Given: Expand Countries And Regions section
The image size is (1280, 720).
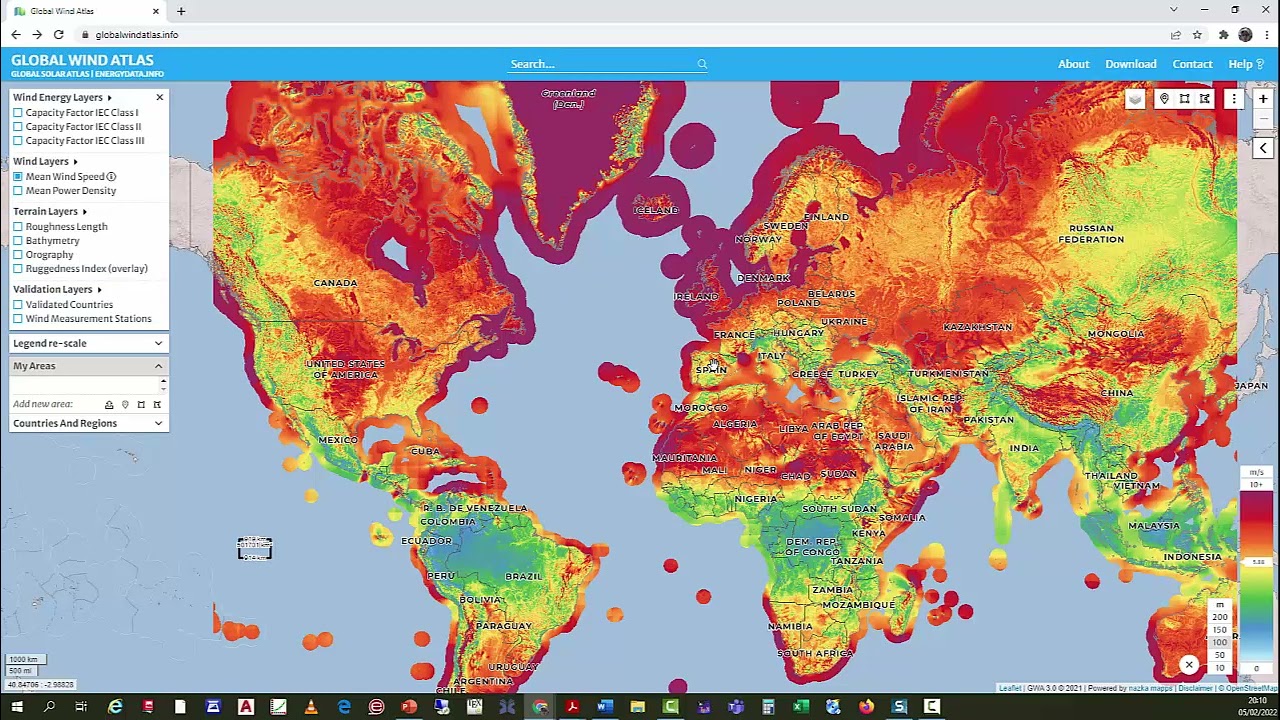Looking at the screenshot, I should (88, 423).
